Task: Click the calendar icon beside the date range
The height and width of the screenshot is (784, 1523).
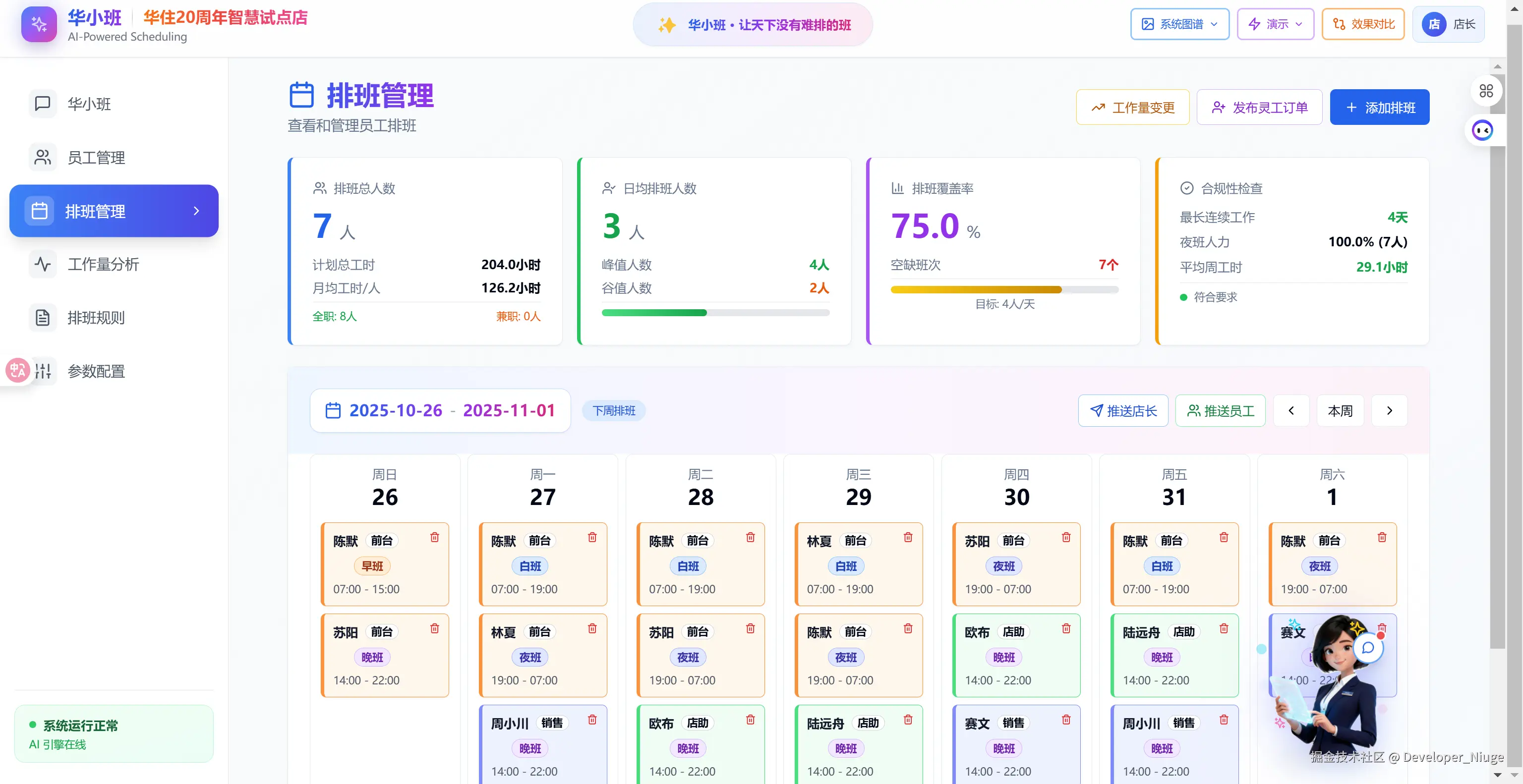Action: 333,410
